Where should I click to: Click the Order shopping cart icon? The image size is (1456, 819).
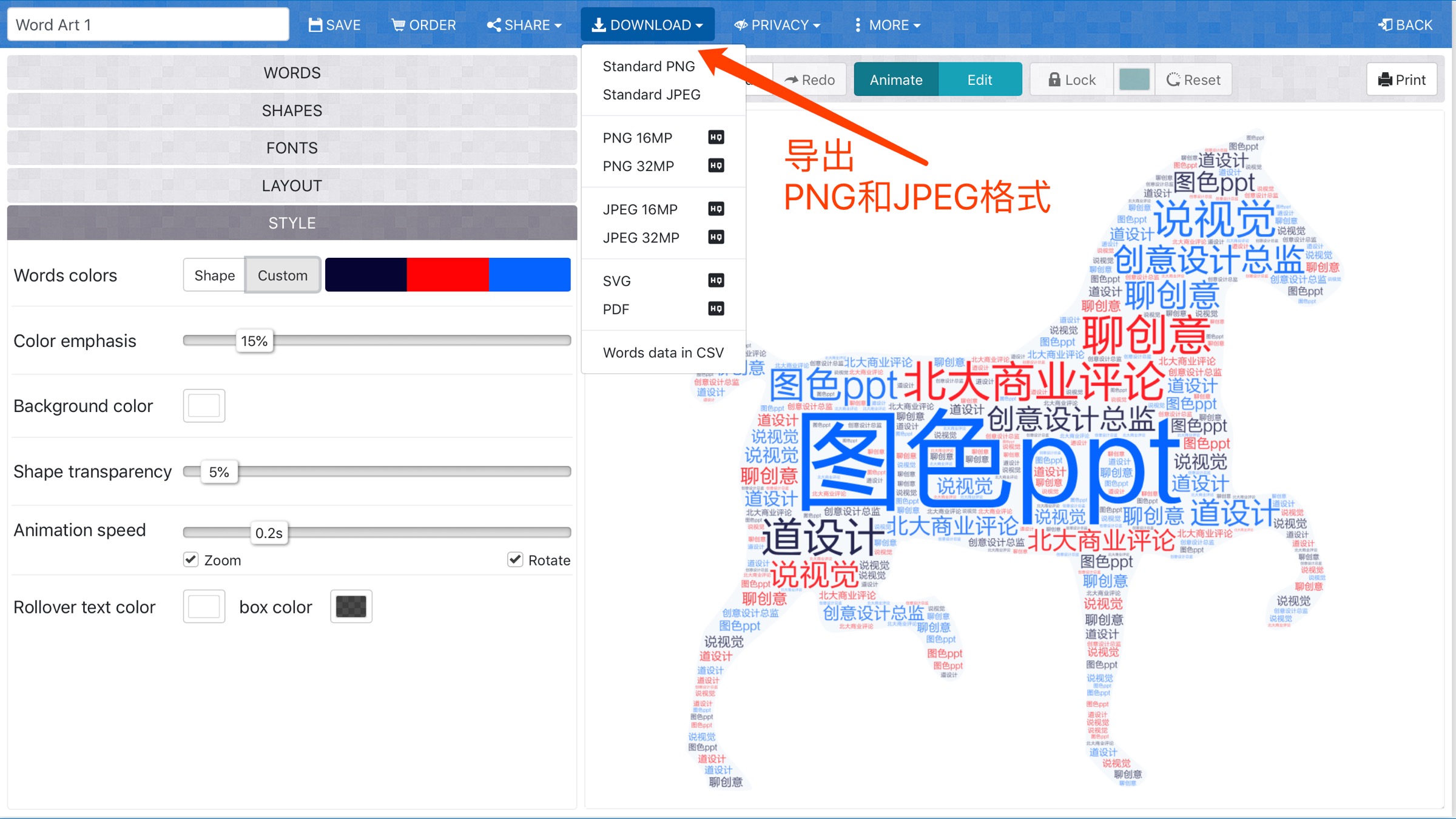click(398, 25)
